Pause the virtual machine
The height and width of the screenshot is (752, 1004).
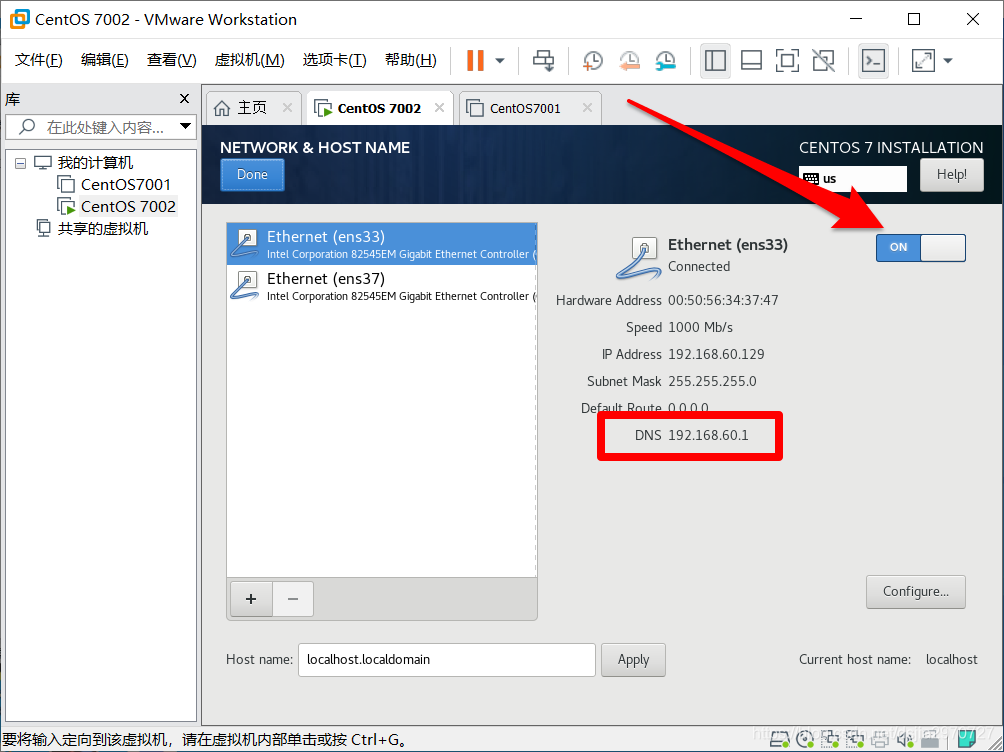[x=475, y=61]
